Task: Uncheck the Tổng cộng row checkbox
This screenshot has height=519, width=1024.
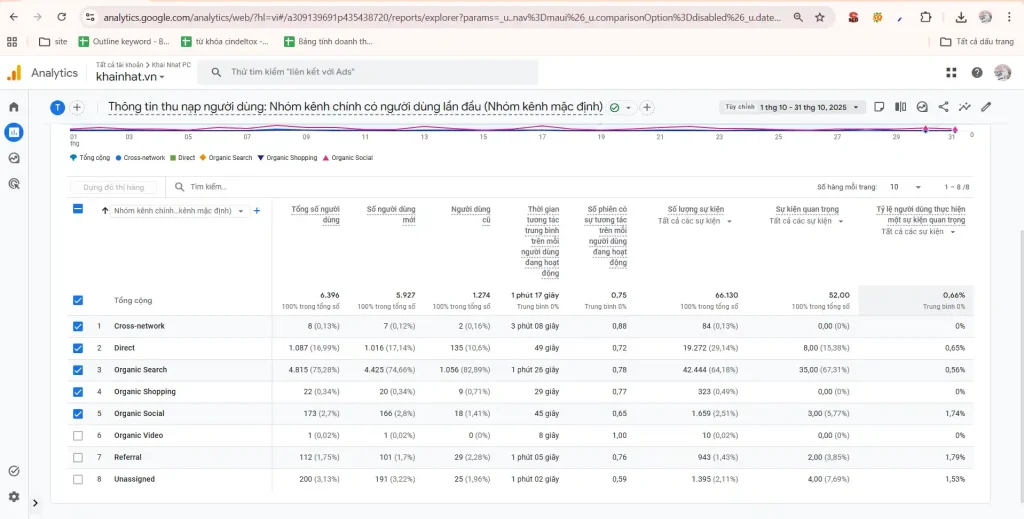Action: 78,300
